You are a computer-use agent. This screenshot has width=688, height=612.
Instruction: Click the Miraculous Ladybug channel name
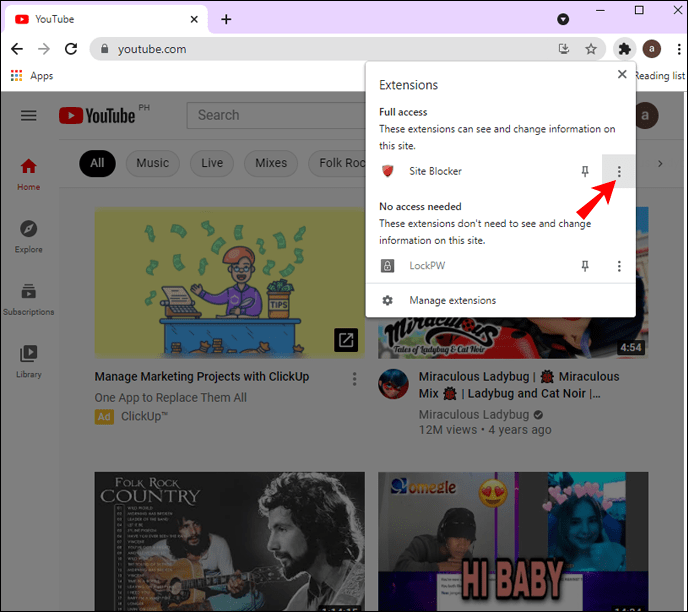(474, 414)
